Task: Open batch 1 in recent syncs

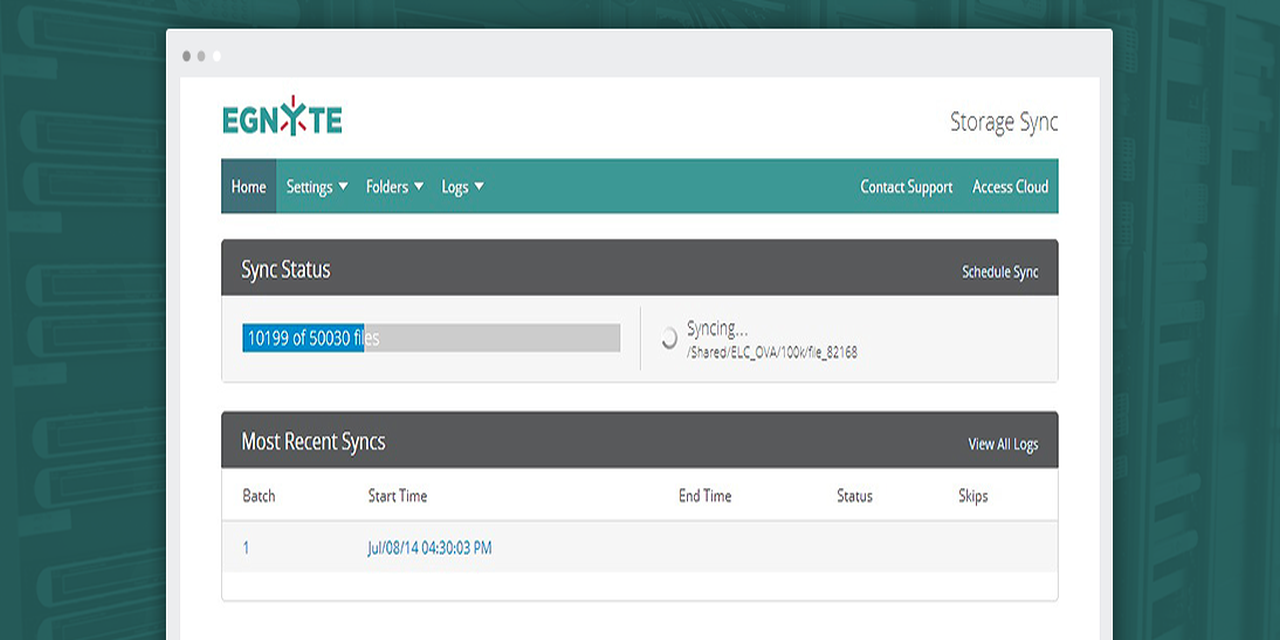Action: point(246,548)
